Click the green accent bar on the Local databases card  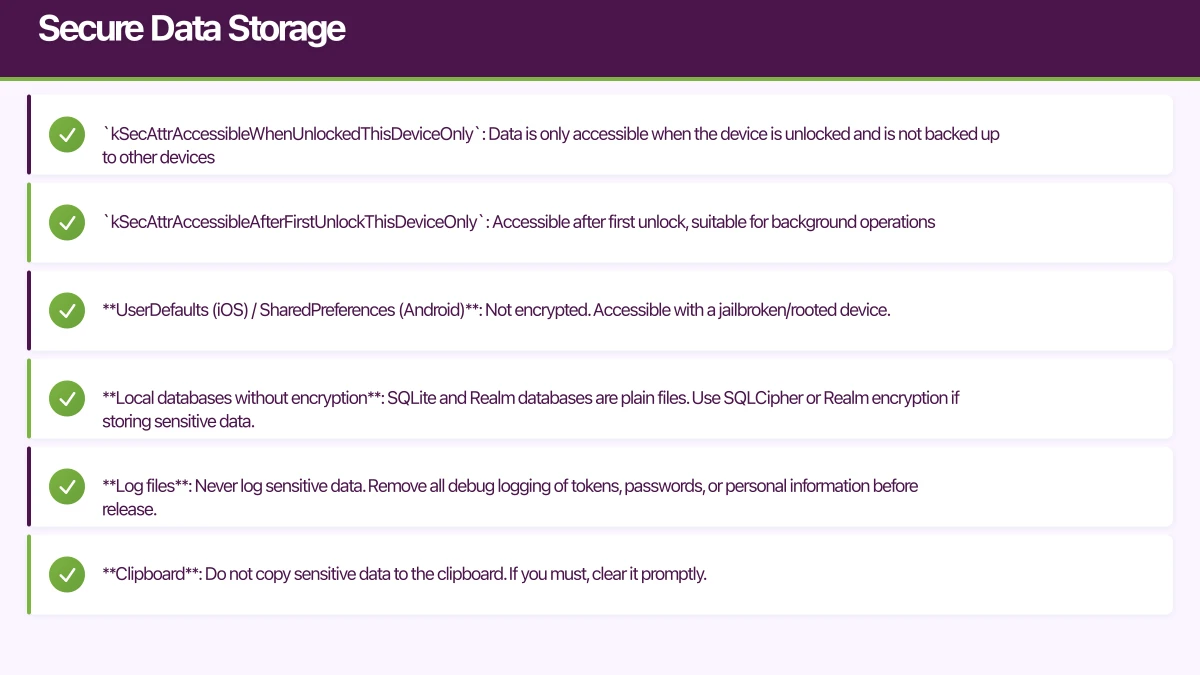click(29, 398)
